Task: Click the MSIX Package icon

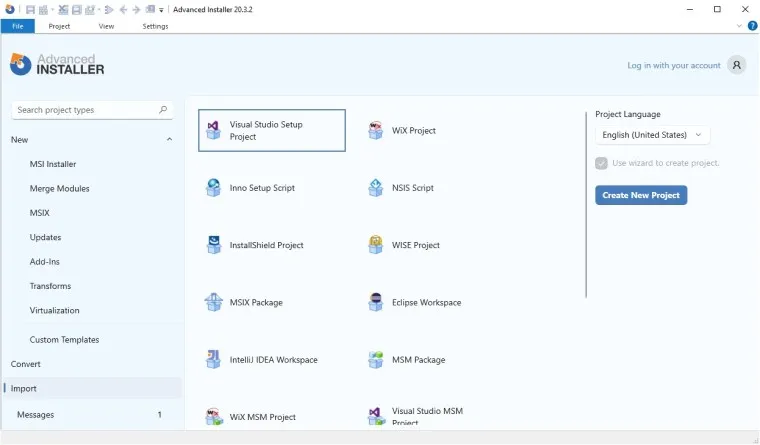Action: (x=213, y=302)
